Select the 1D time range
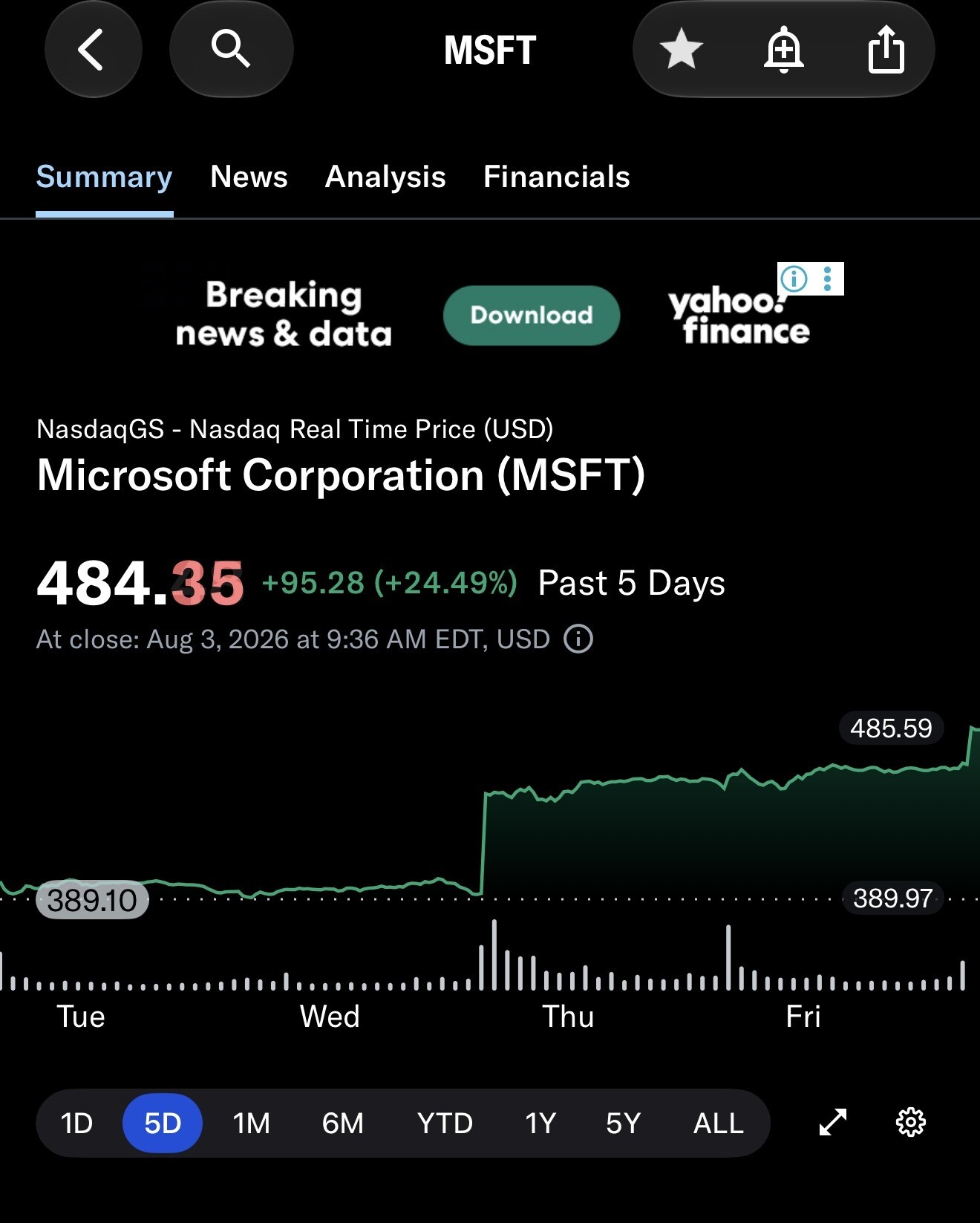Screen dimensions: 980x1223 pyautogui.click(x=76, y=1123)
